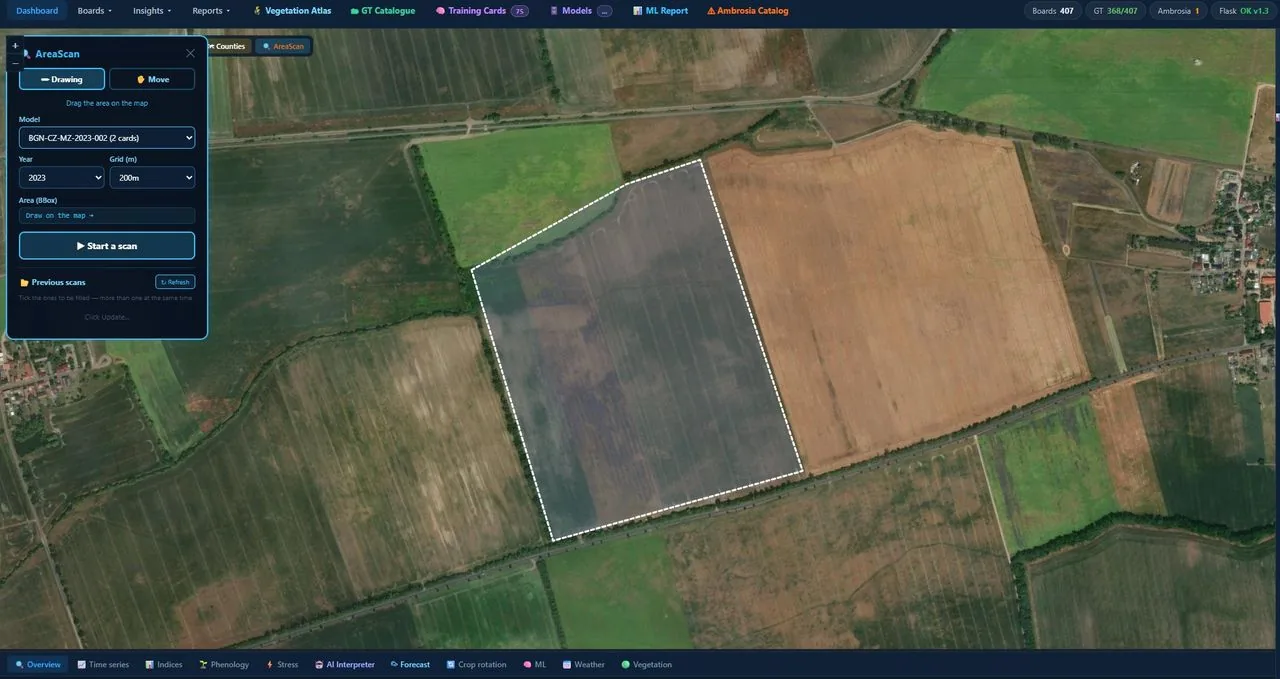The image size is (1280, 679).
Task: Open the Grid (m) dropdown
Action: (x=152, y=177)
